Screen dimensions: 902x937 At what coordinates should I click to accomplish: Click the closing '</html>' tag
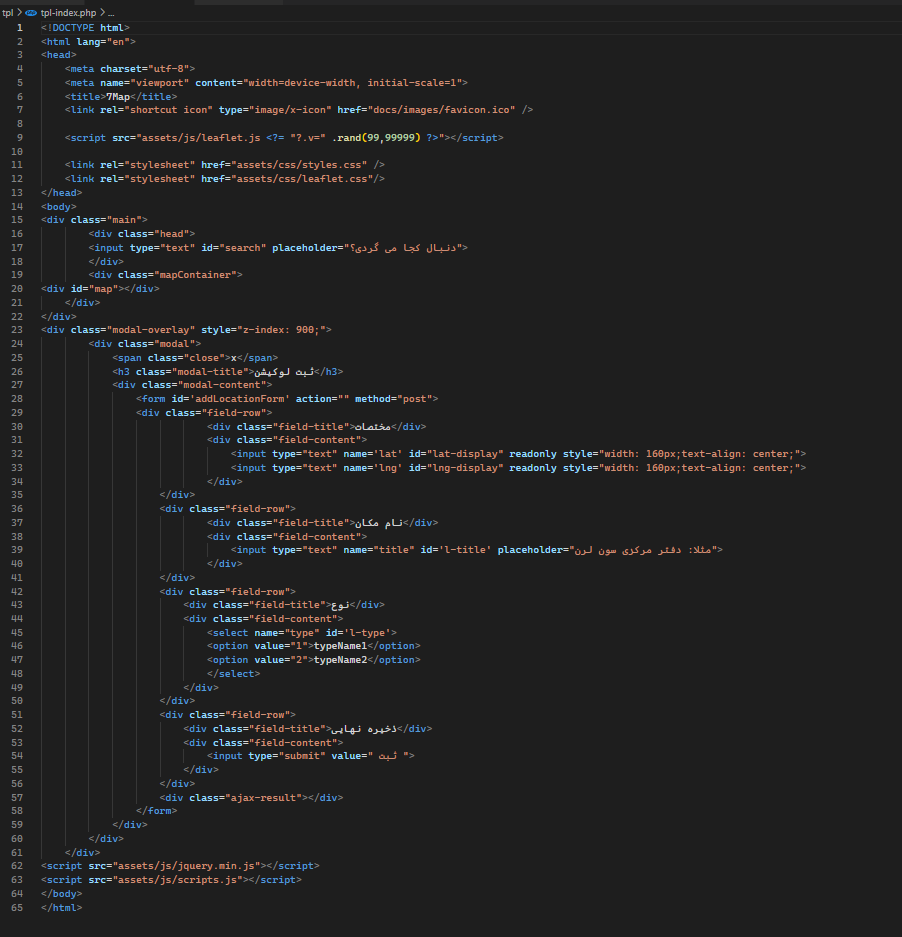coord(62,908)
